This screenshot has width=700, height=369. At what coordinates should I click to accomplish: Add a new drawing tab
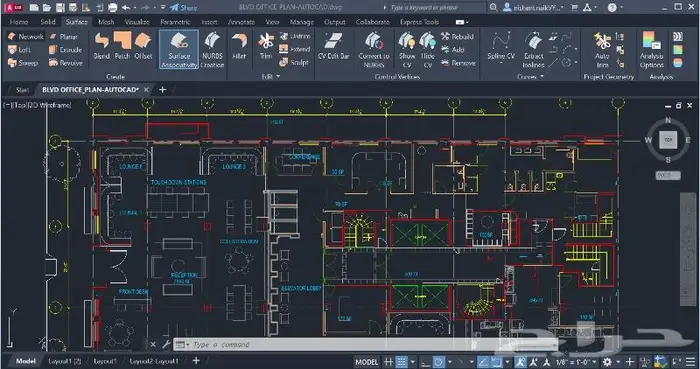[x=162, y=90]
